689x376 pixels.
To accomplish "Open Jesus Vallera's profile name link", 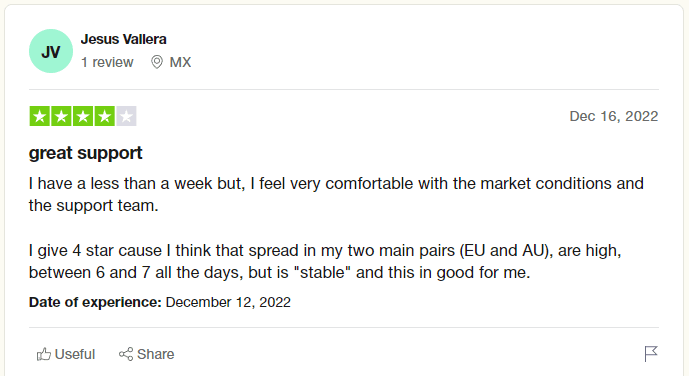I will pos(123,39).
